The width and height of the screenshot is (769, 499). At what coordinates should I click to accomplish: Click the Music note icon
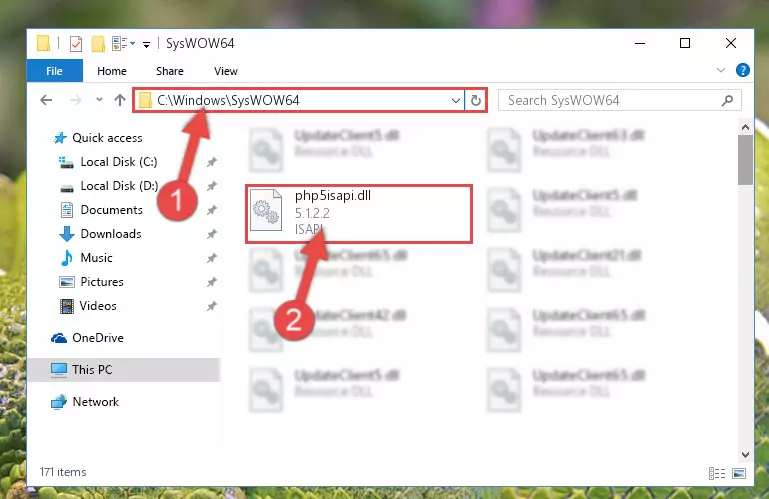[x=67, y=258]
